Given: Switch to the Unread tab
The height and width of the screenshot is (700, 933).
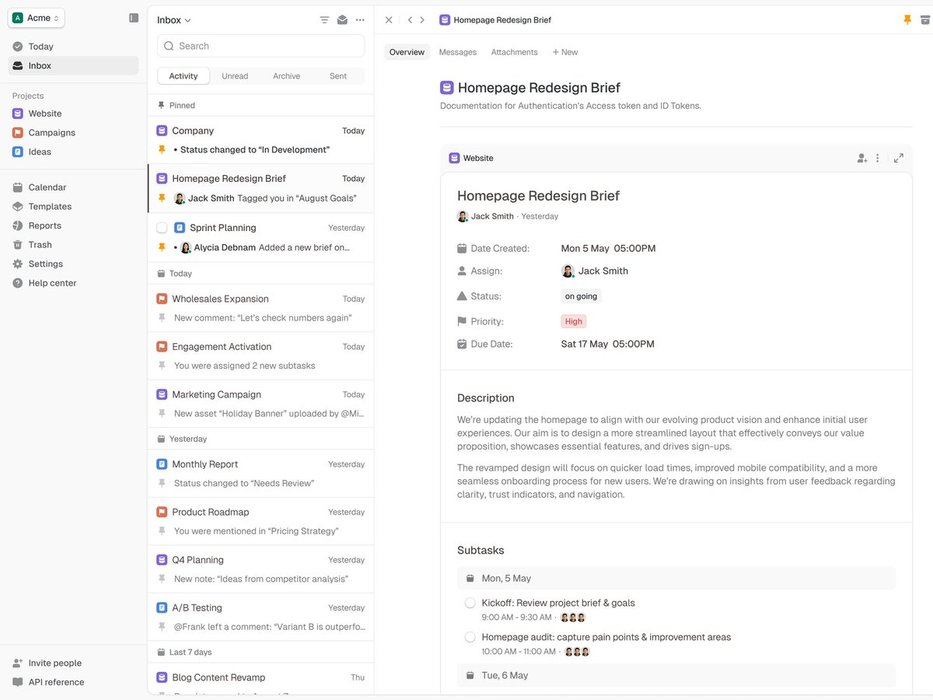Looking at the screenshot, I should coord(235,76).
